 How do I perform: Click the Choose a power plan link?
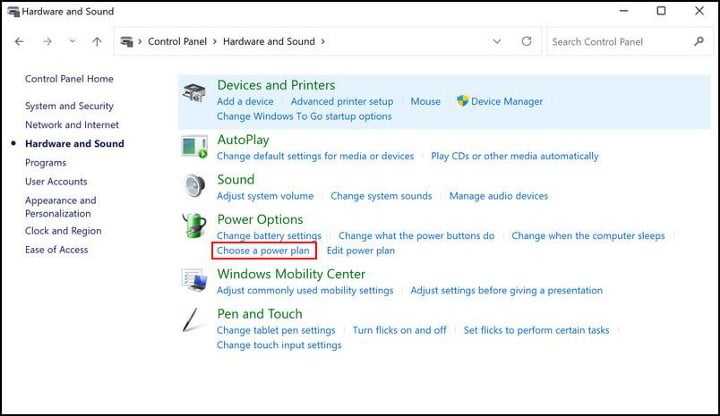click(263, 251)
